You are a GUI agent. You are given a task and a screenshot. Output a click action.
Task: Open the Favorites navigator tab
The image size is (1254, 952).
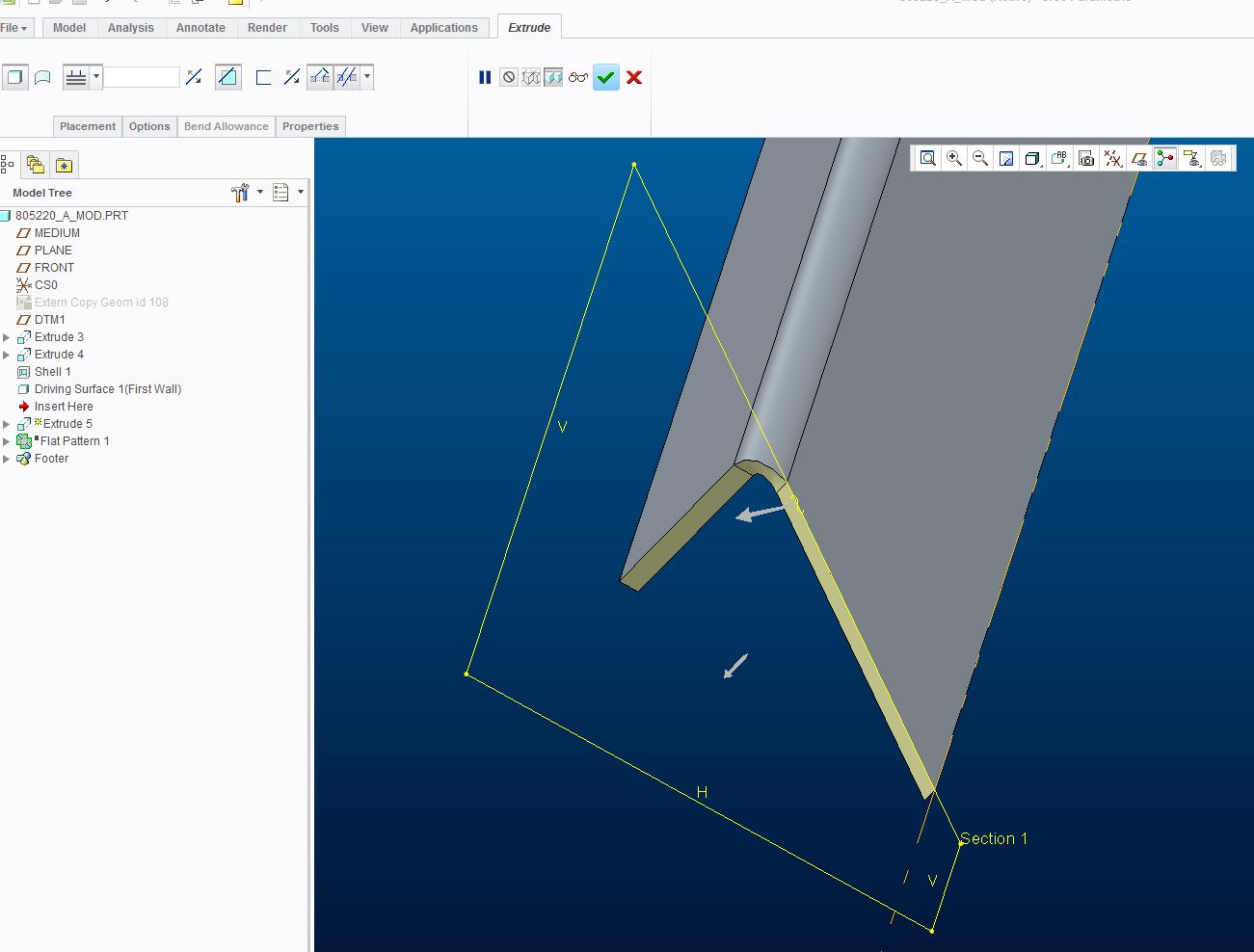click(64, 165)
